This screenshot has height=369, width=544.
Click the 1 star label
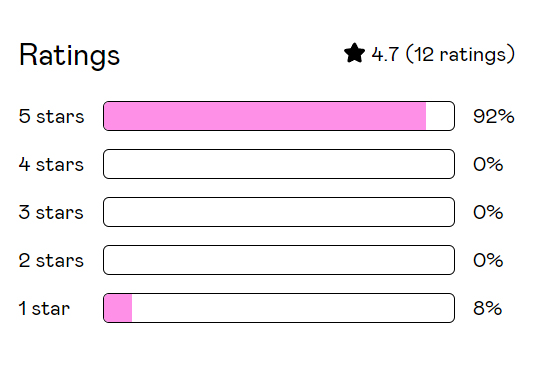(44, 308)
